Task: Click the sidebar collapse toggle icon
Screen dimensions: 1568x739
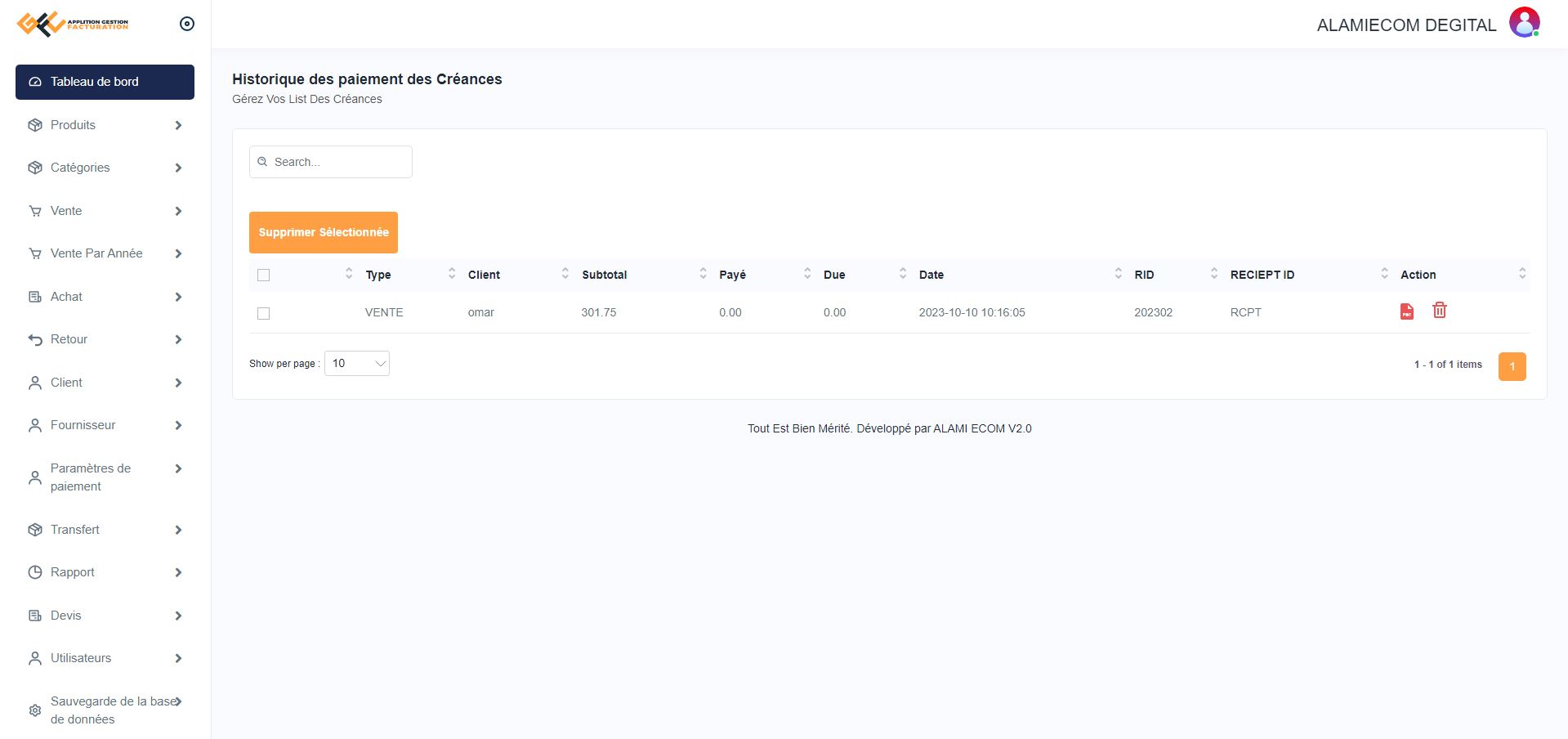Action: click(187, 25)
